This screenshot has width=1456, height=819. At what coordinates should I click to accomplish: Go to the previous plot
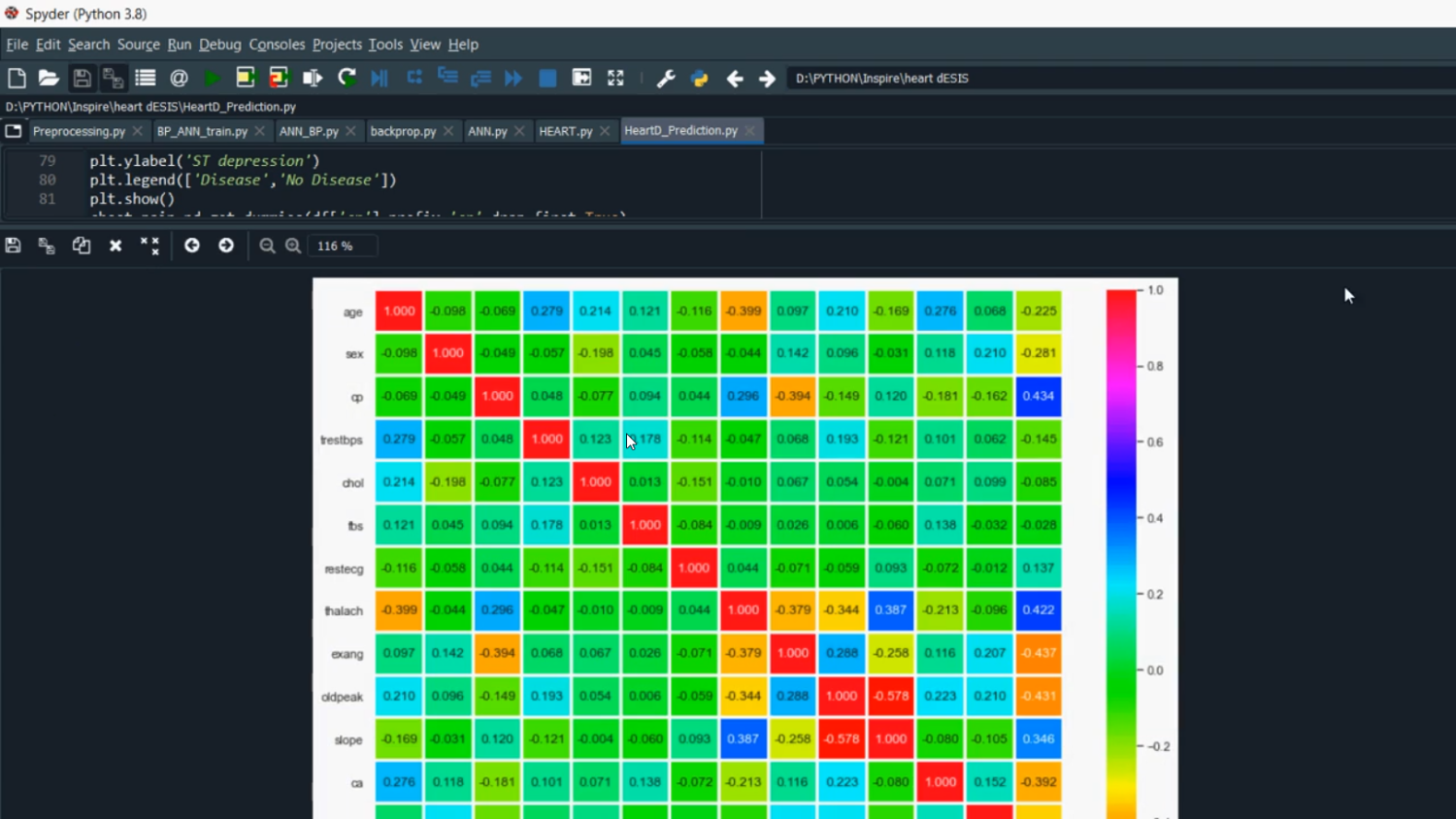(x=191, y=246)
